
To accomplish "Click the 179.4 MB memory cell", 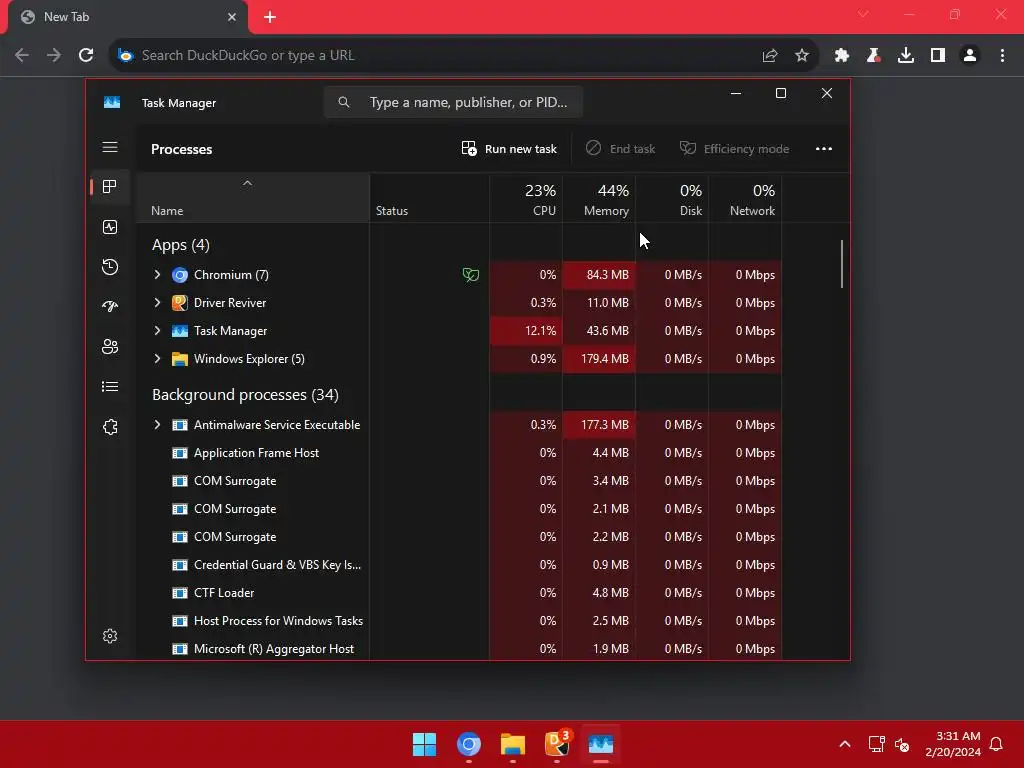I will coord(600,359).
